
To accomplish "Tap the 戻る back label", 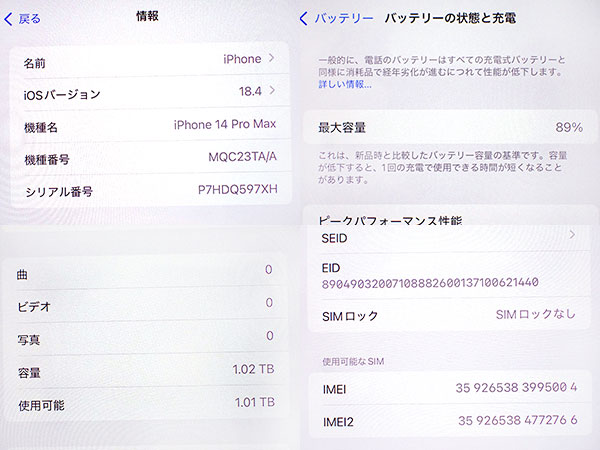I will coord(29,19).
